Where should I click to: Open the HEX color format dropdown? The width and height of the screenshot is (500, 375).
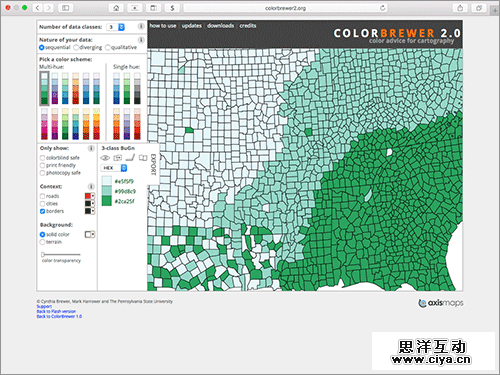pos(114,168)
